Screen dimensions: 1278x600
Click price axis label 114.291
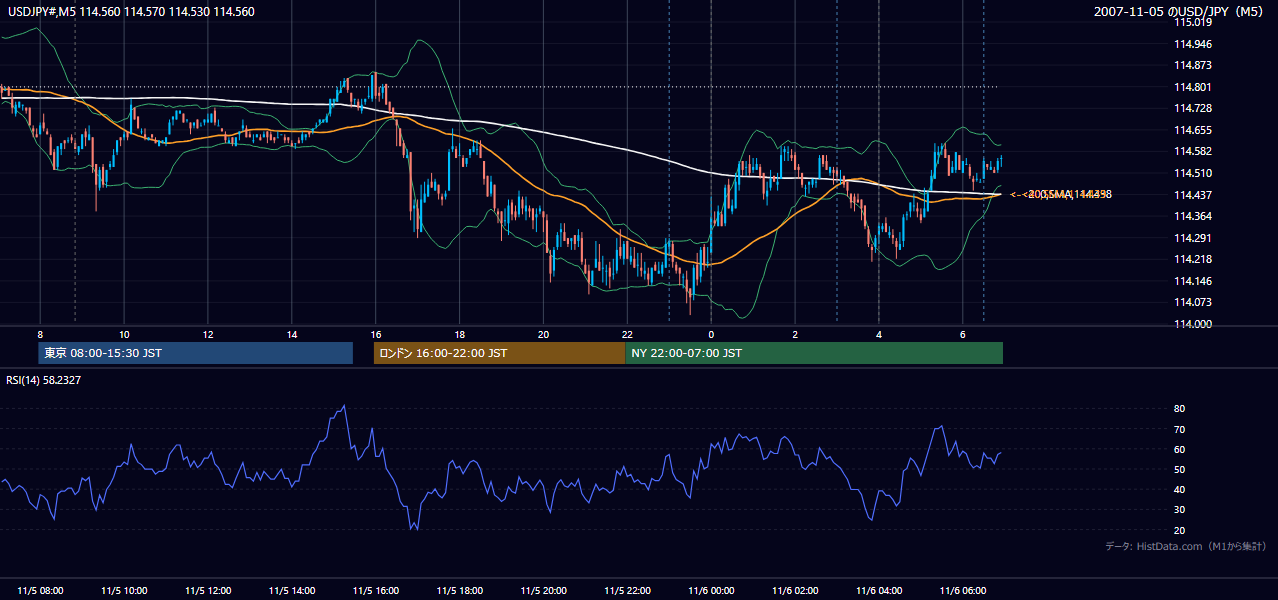(1192, 238)
